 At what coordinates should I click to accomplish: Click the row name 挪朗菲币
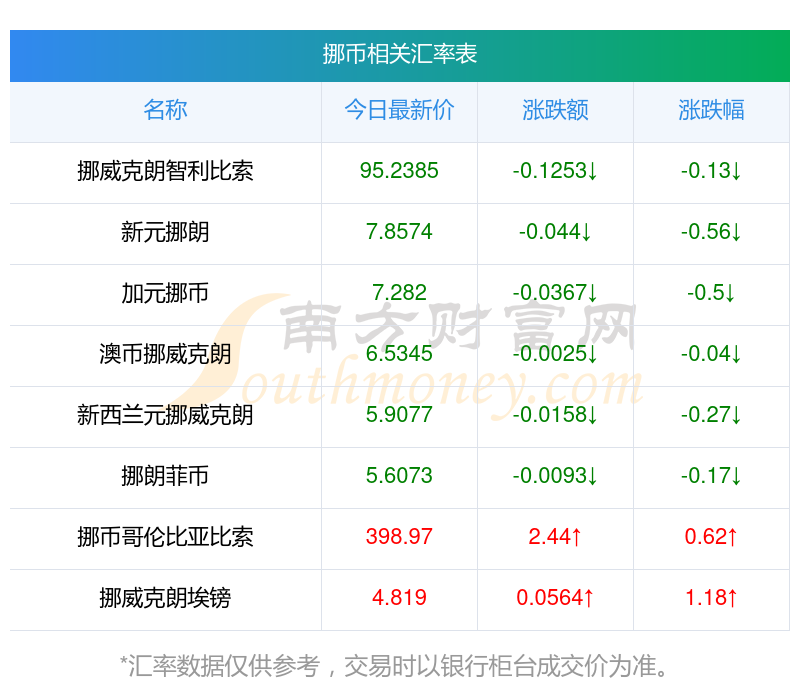point(165,476)
